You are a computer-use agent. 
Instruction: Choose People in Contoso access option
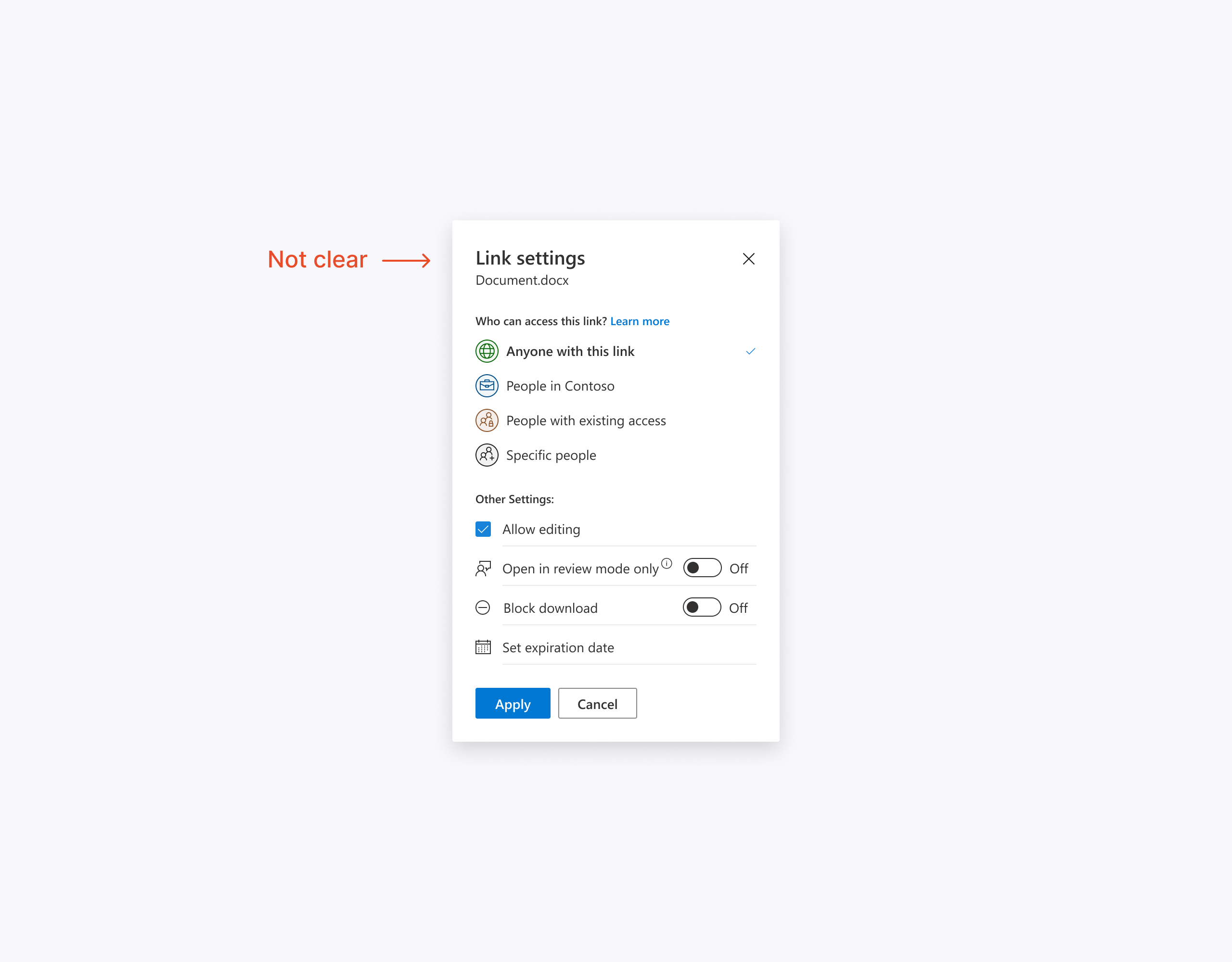coord(616,386)
